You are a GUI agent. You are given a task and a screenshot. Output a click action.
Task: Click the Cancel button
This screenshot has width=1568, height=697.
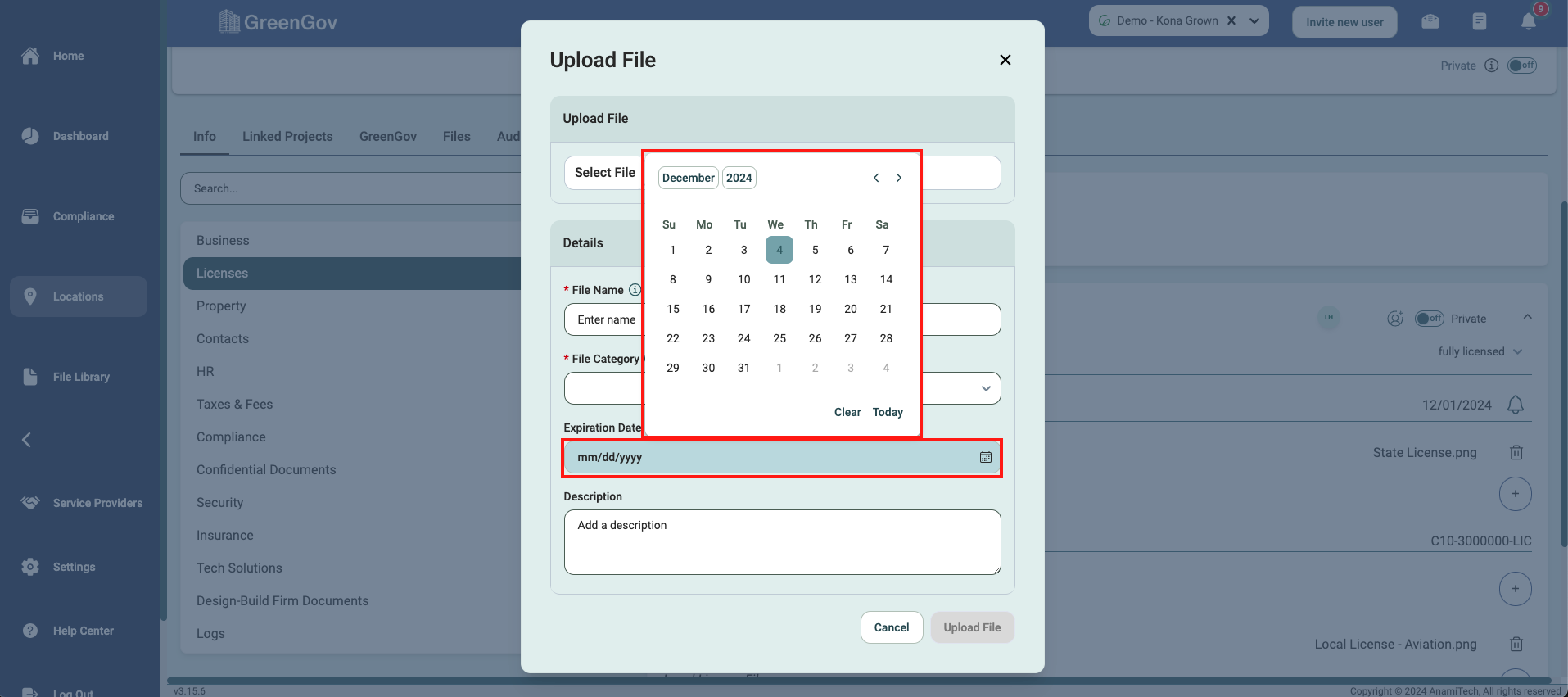click(892, 627)
